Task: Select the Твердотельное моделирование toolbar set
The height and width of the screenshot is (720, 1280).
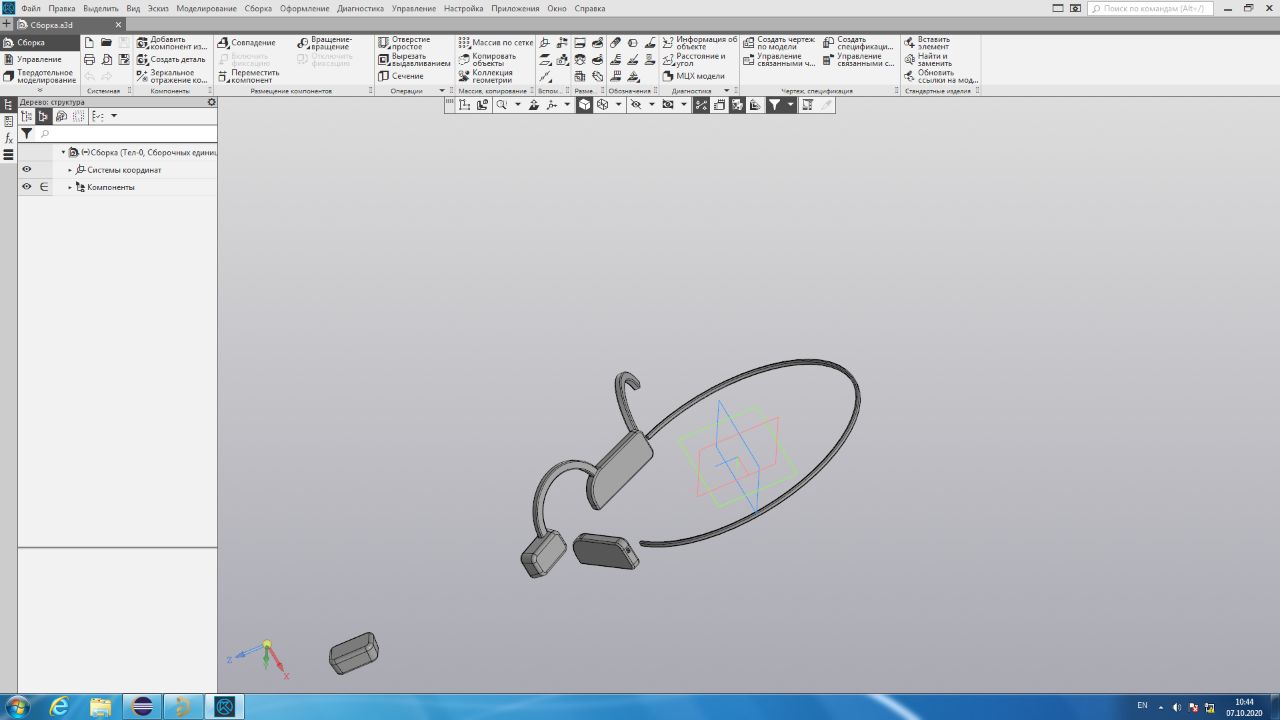Action: 39,76
